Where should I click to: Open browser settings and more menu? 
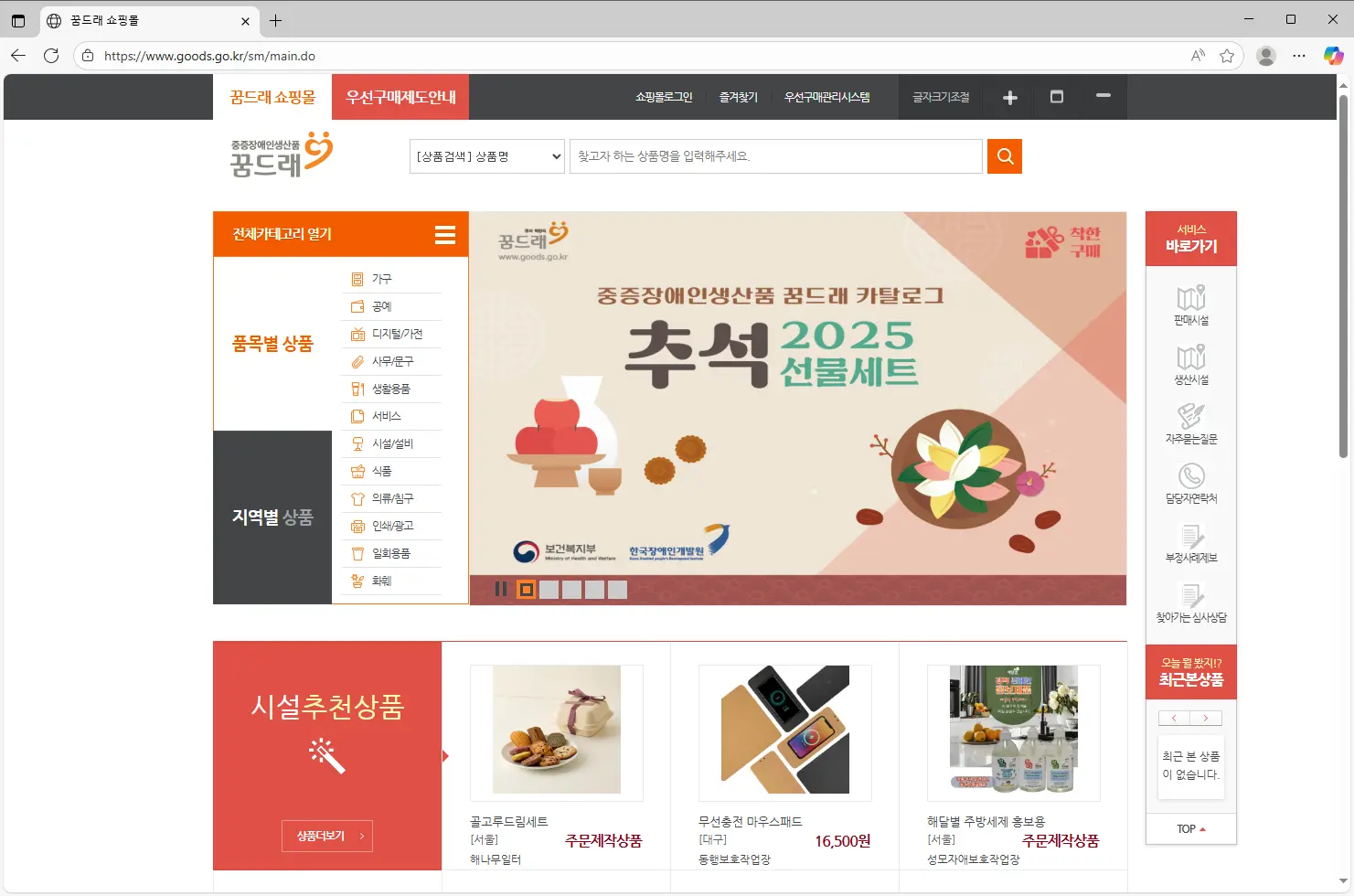pyautogui.click(x=1299, y=56)
